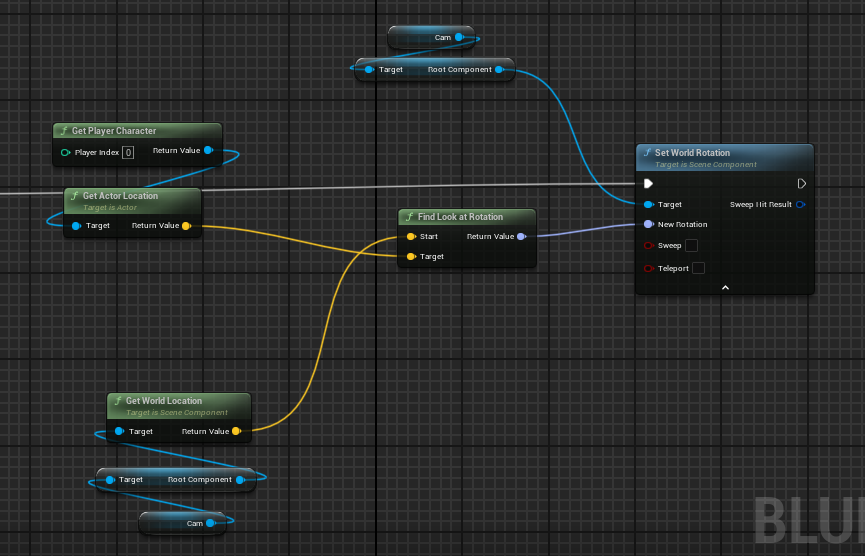Click Target pin on Get Actor Location node

click(x=77, y=226)
